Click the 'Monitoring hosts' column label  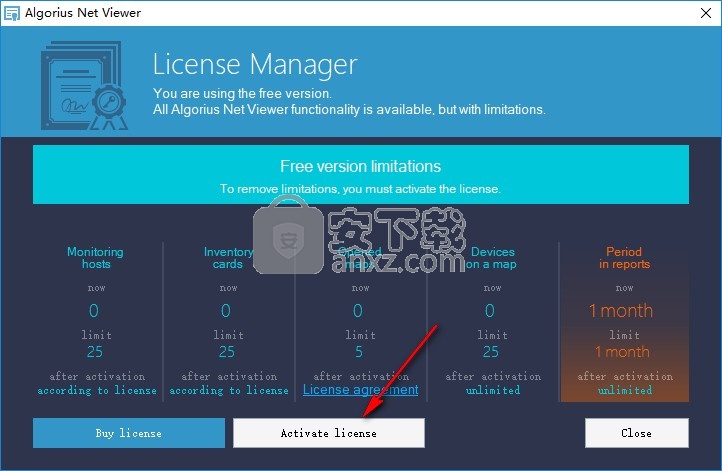pos(95,258)
